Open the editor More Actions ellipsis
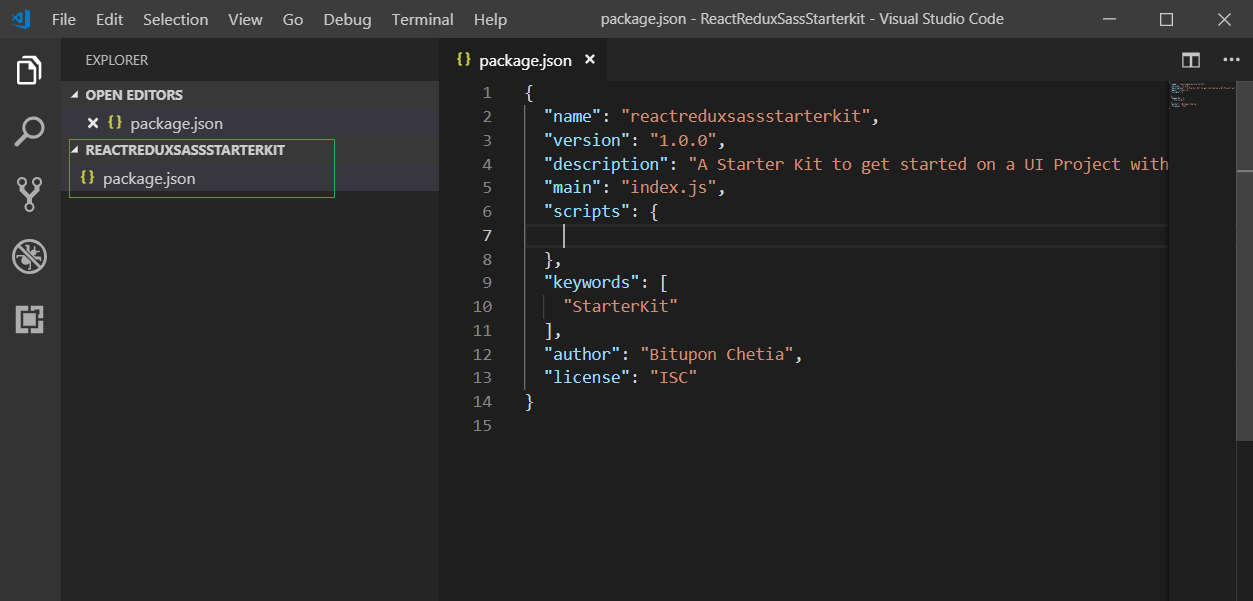Image resolution: width=1253 pixels, height=601 pixels. point(1231,60)
